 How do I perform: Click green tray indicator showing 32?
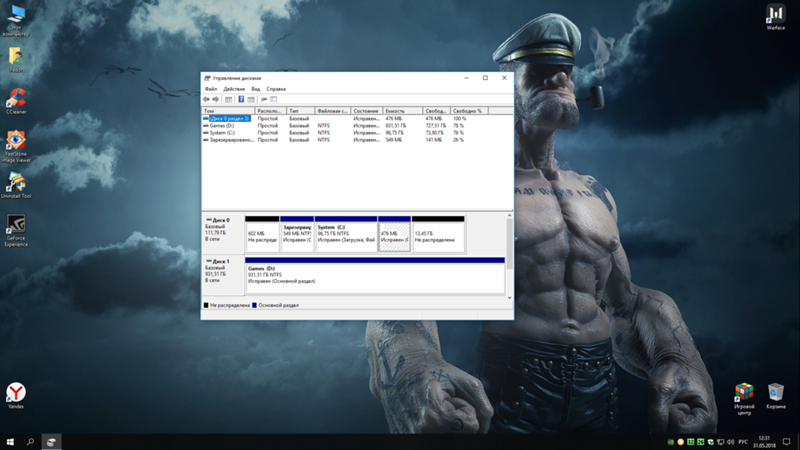(x=690, y=442)
